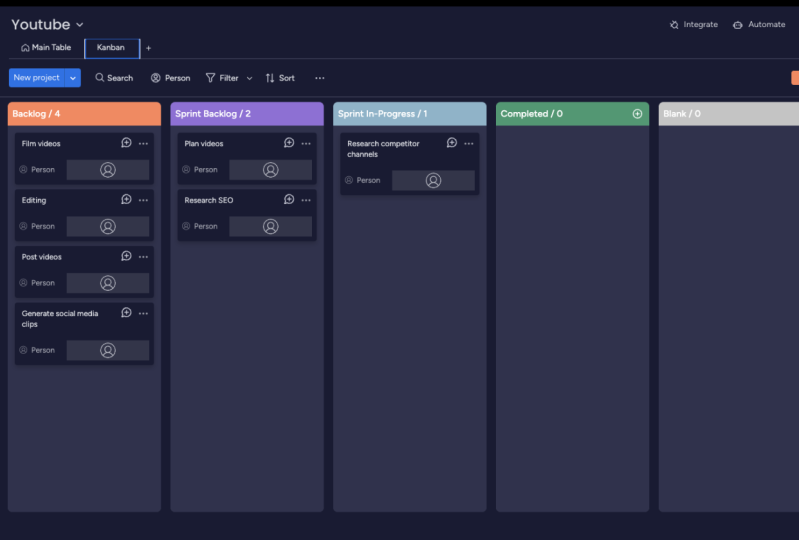Assign person on Generate social media clips card
This screenshot has height=540, width=799.
(108, 350)
